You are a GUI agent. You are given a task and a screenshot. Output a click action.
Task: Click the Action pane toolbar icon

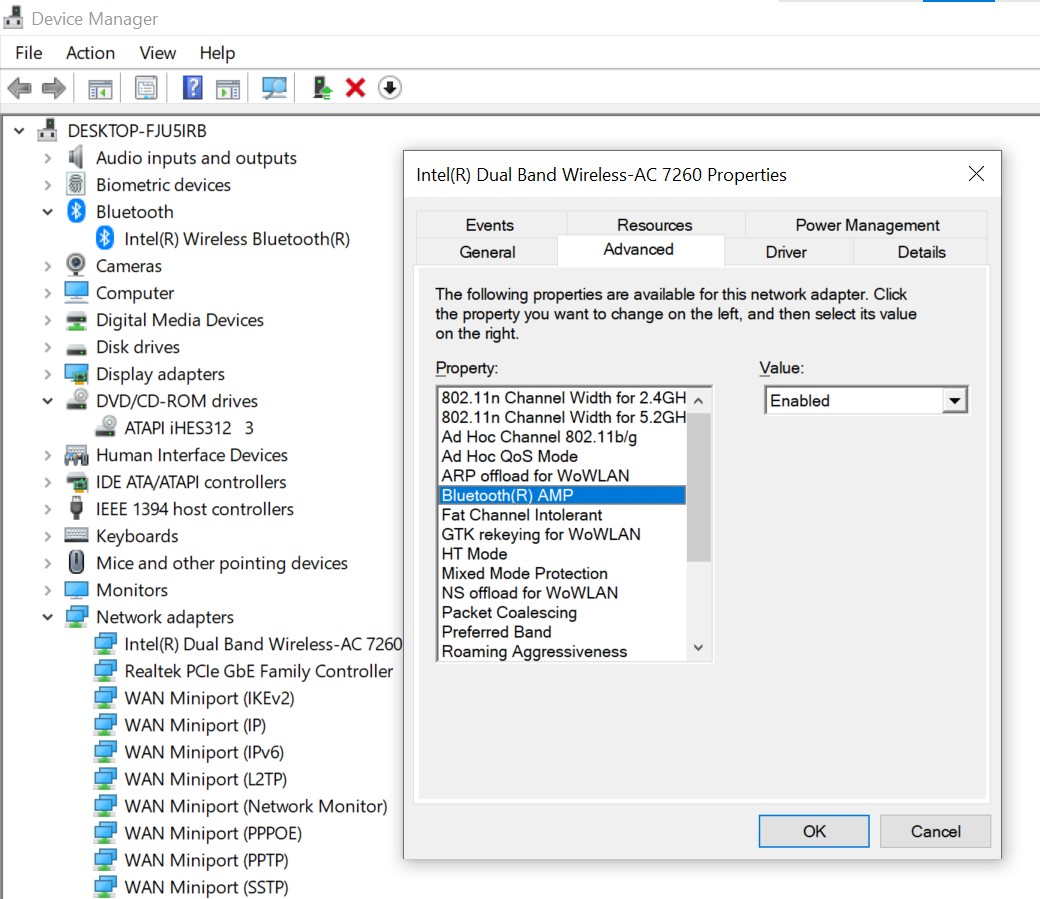tap(228, 88)
